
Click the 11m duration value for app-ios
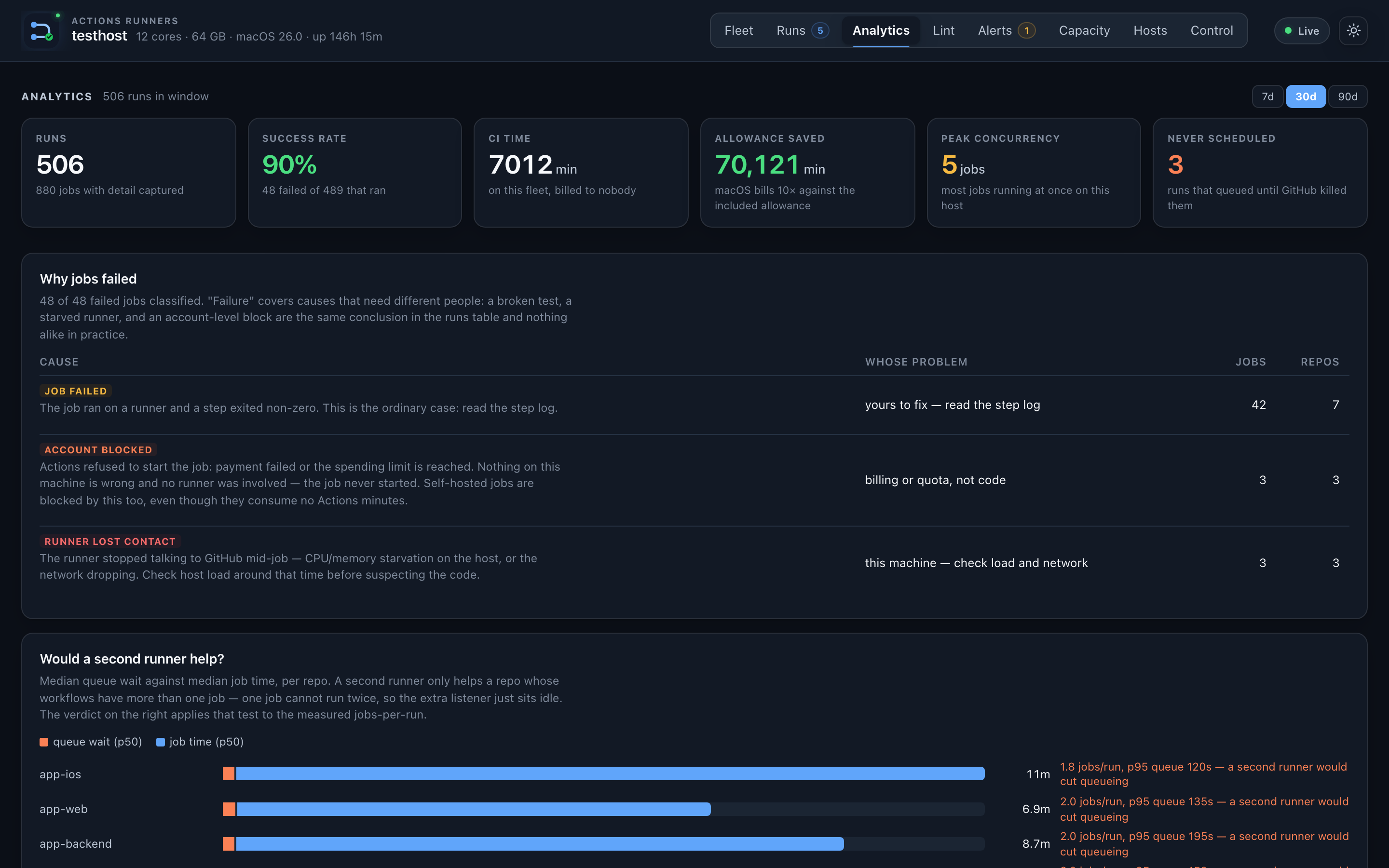coord(1038,774)
